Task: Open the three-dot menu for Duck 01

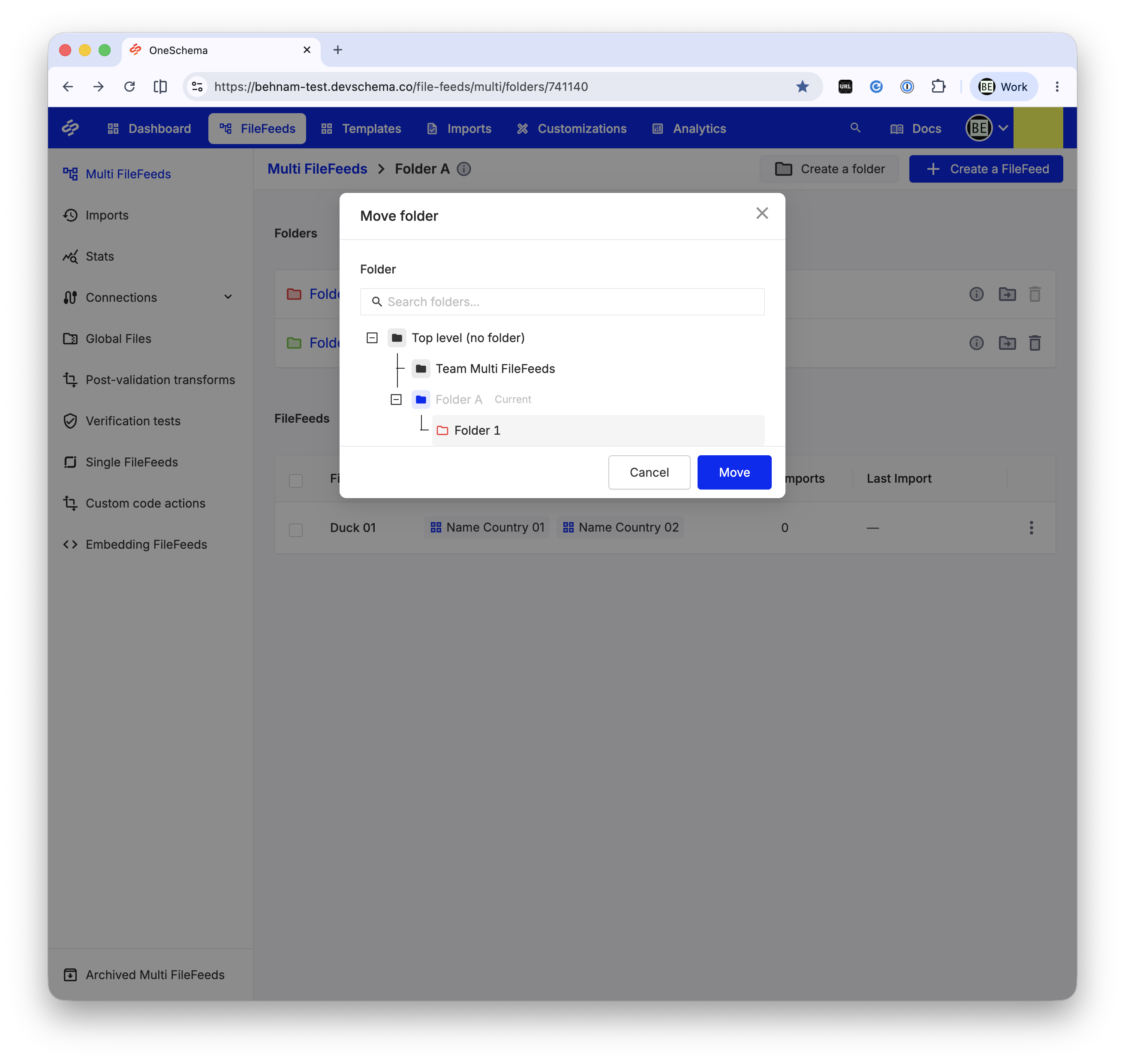Action: coord(1032,528)
